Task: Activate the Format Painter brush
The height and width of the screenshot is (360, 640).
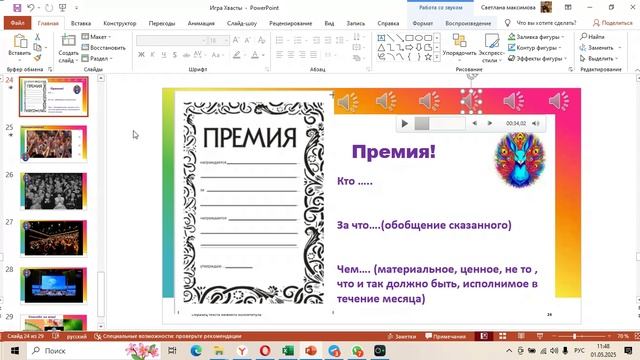Action: [x=37, y=58]
